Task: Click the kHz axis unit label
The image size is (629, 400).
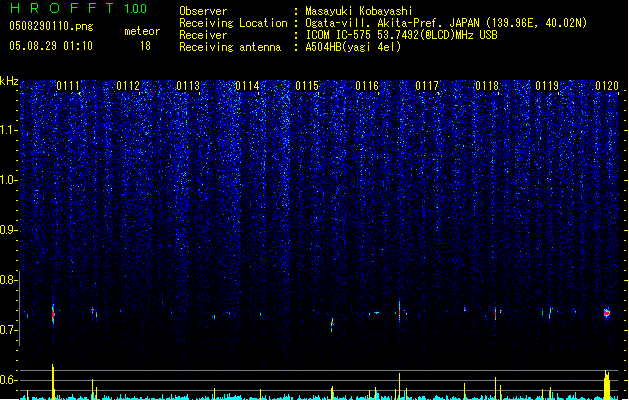Action: tap(9, 81)
